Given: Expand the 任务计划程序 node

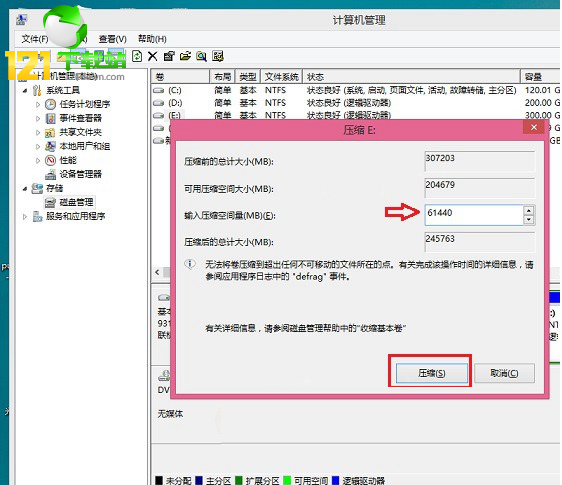Looking at the screenshot, I should tap(38, 104).
